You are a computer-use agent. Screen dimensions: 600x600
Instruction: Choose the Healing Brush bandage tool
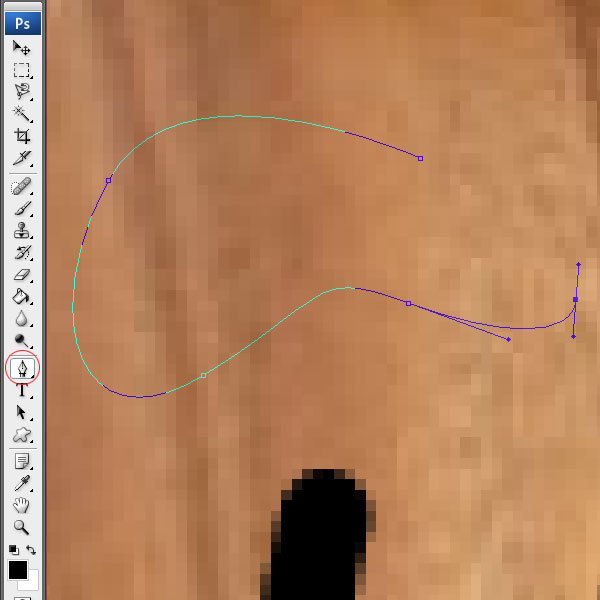(21, 187)
